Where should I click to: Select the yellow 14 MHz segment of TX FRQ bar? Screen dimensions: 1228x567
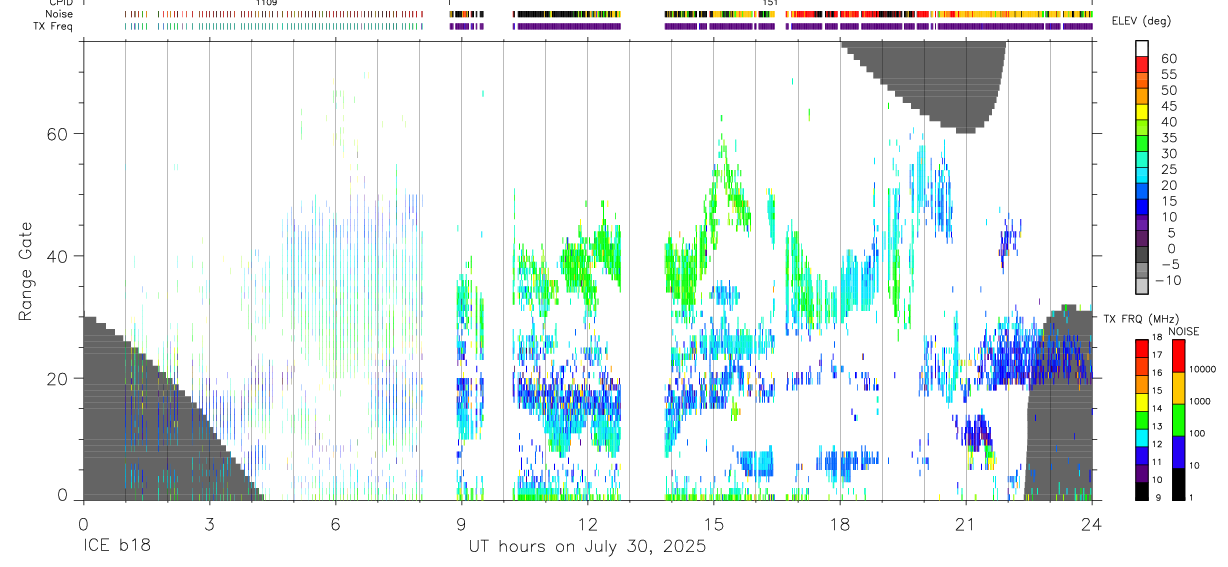click(1142, 401)
